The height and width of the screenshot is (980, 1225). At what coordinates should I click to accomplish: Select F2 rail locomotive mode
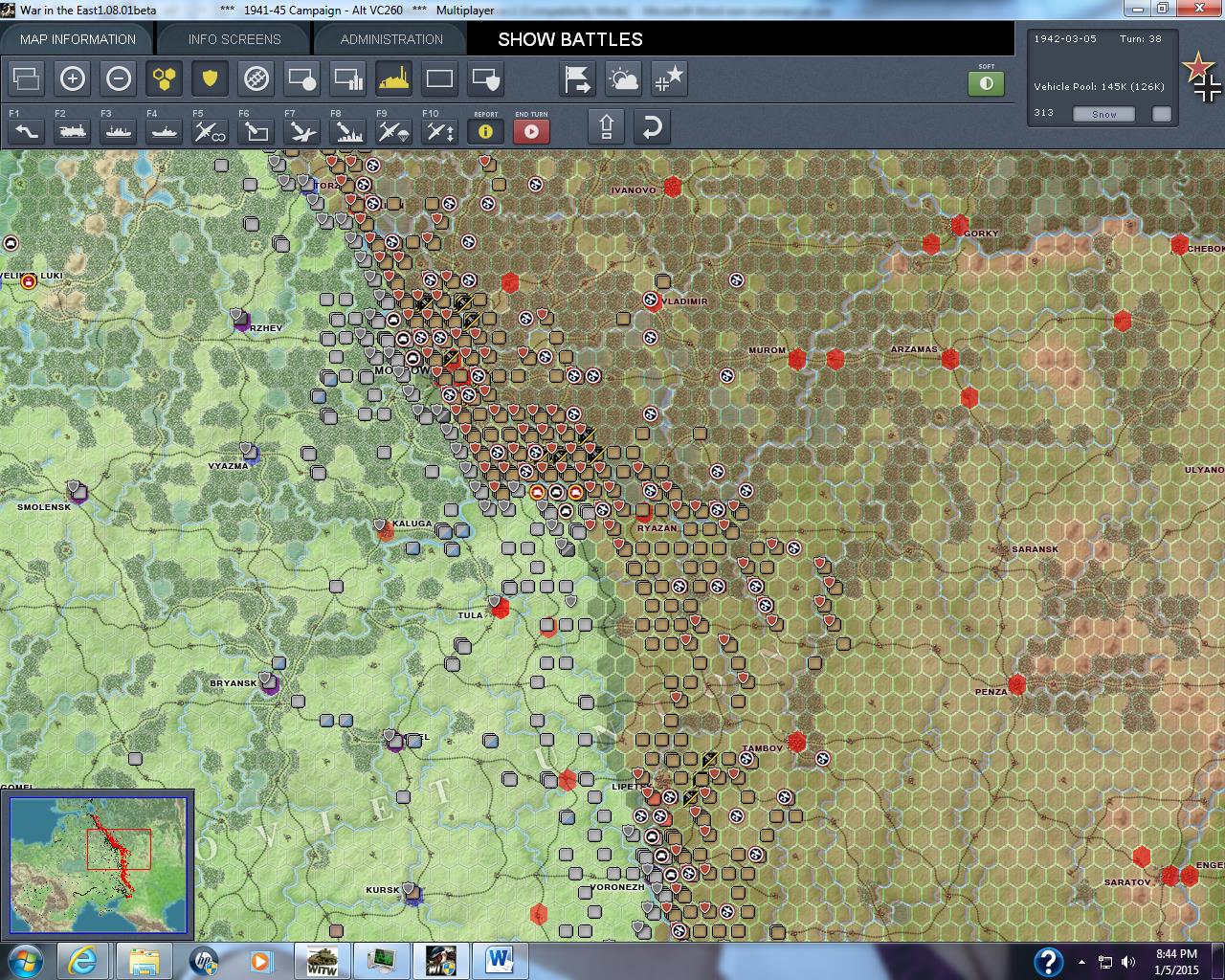pyautogui.click(x=72, y=130)
